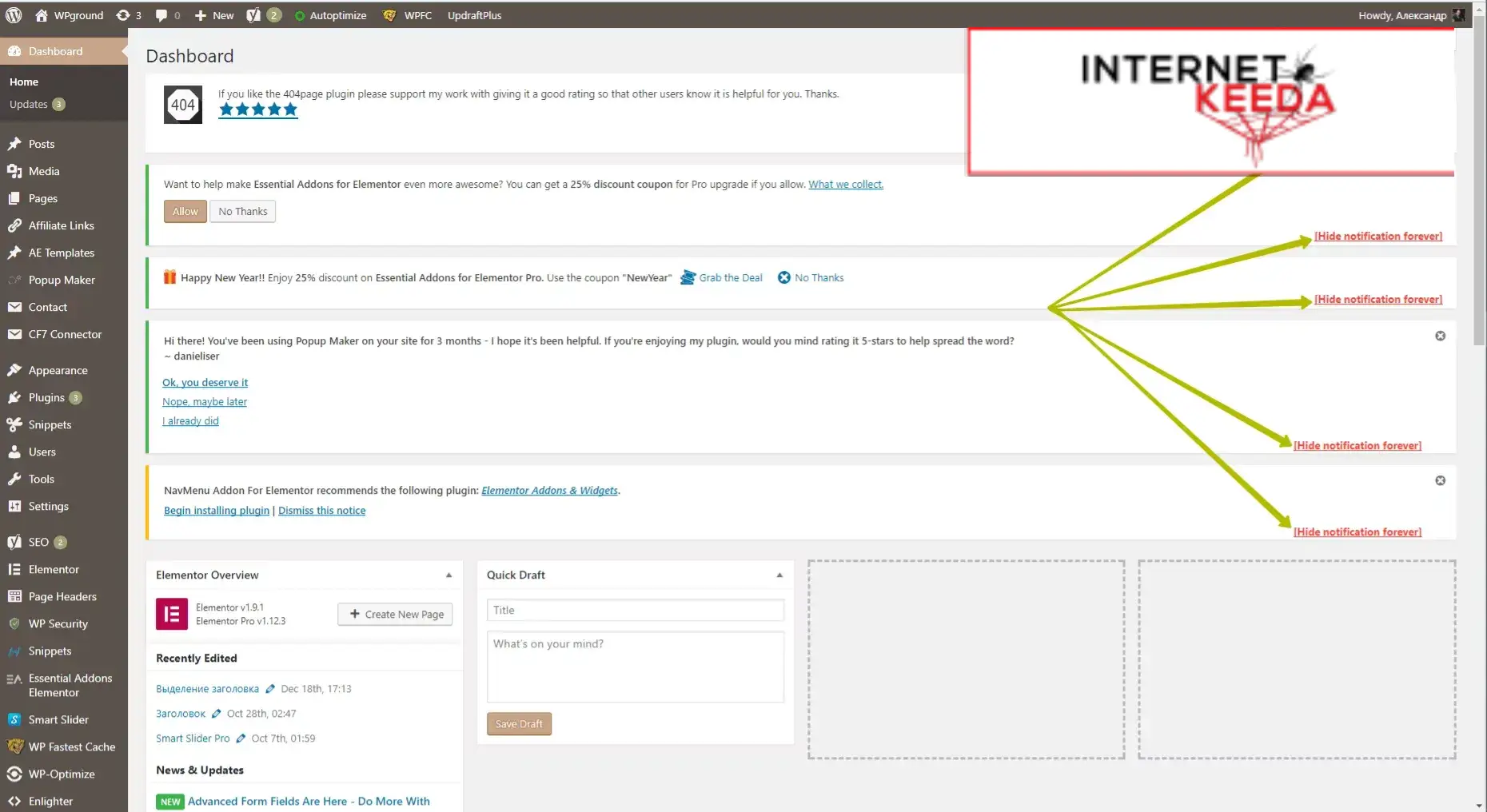Click Grab the Deal link
This screenshot has height=812, width=1487.
click(x=721, y=277)
